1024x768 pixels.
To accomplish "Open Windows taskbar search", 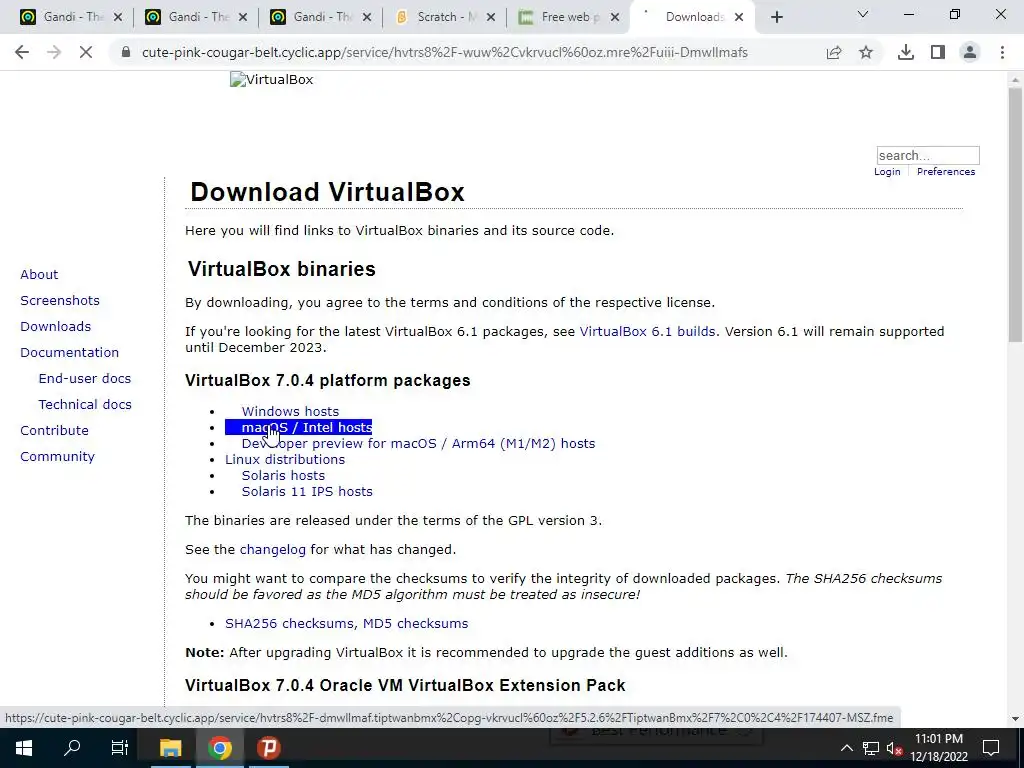I will (72, 748).
